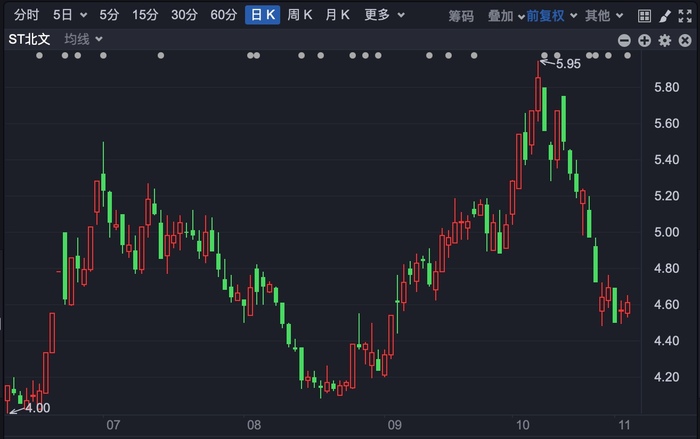Click the 5.95 high price marker
Screen dimensions: 700x439
pyautogui.click(x=568, y=64)
